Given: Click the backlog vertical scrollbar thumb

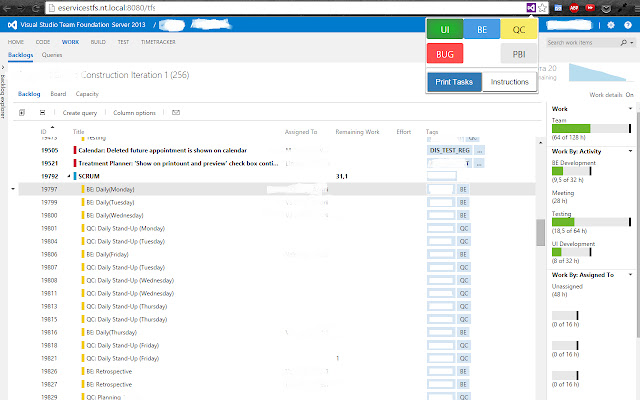Looking at the screenshot, I should pyautogui.click(x=540, y=233).
